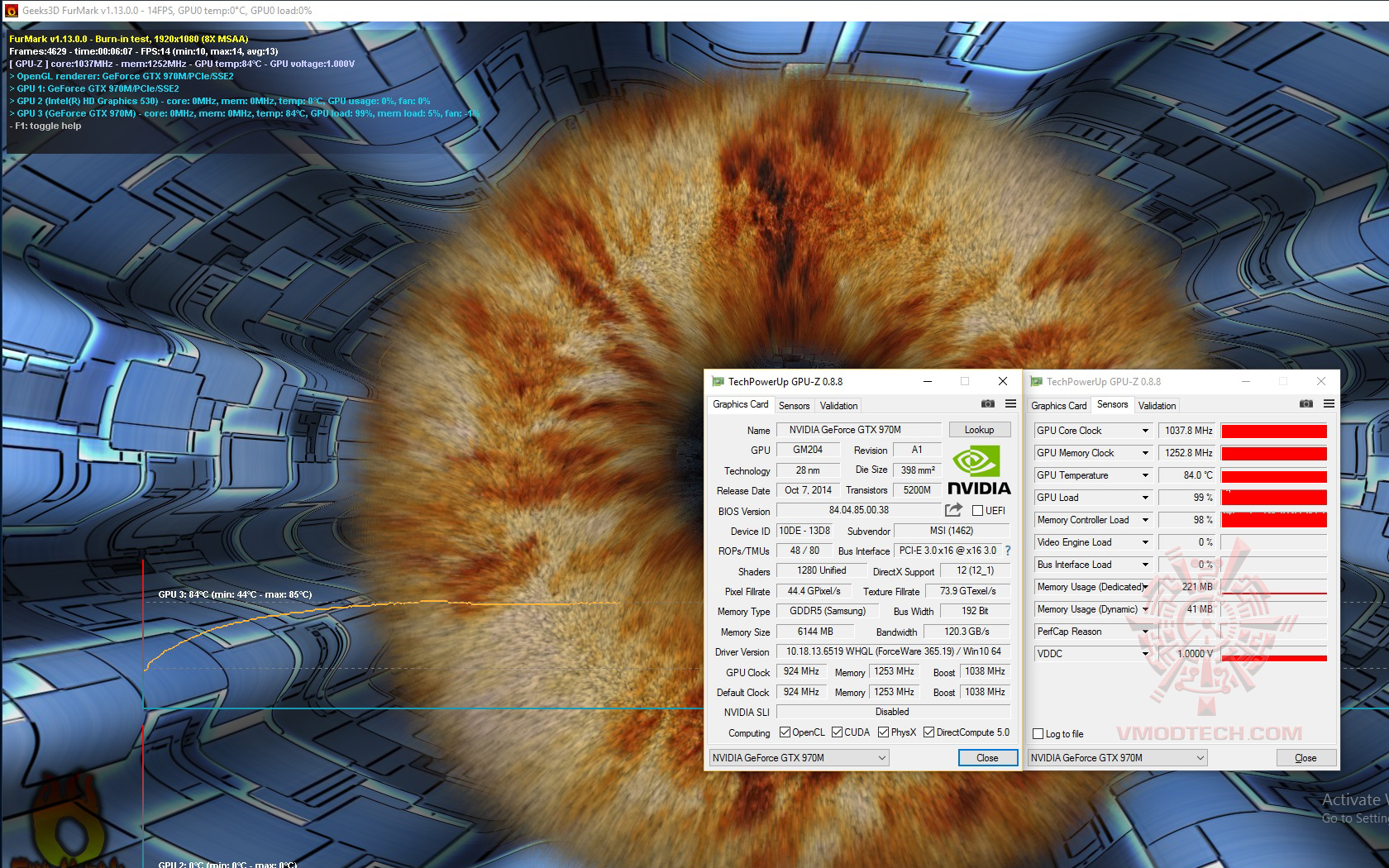Switch to Graphics Card tab in right GPU-Z window
Screen dimensions: 1389x868
(1059, 406)
